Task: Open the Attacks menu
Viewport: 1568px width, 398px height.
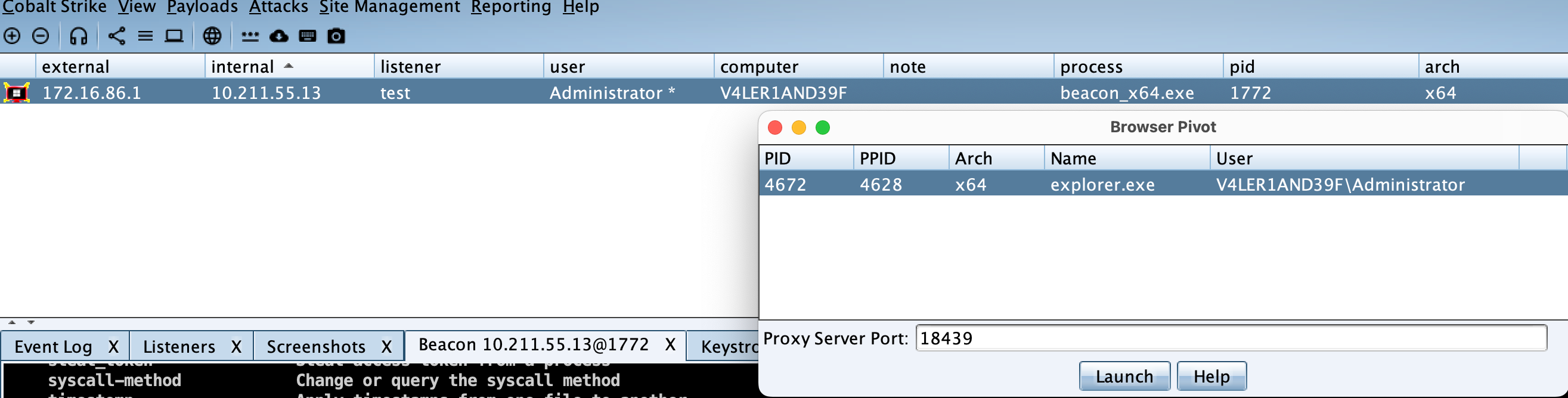Action: coord(278,7)
